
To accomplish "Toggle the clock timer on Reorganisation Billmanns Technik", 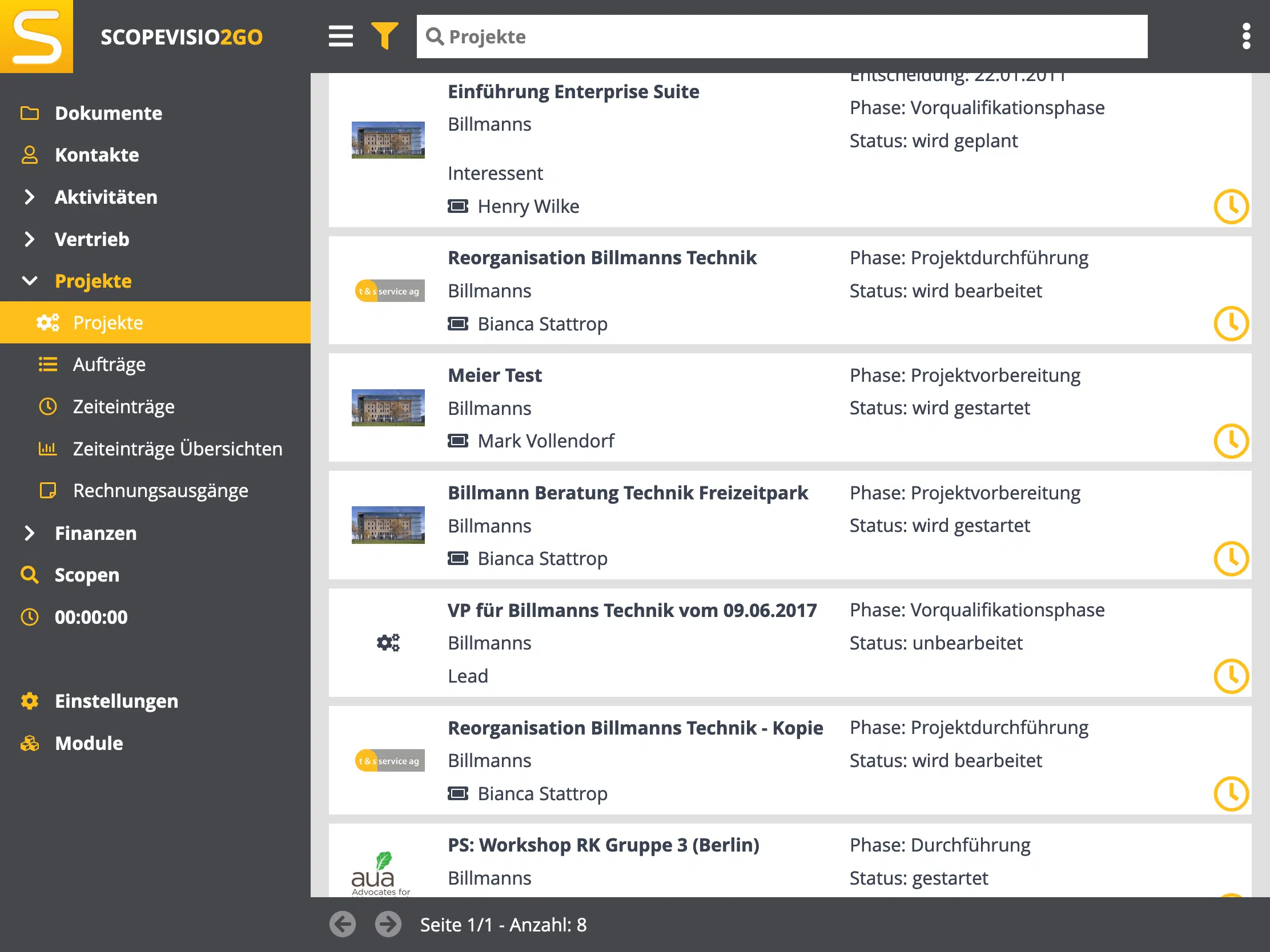I will tap(1231, 324).
